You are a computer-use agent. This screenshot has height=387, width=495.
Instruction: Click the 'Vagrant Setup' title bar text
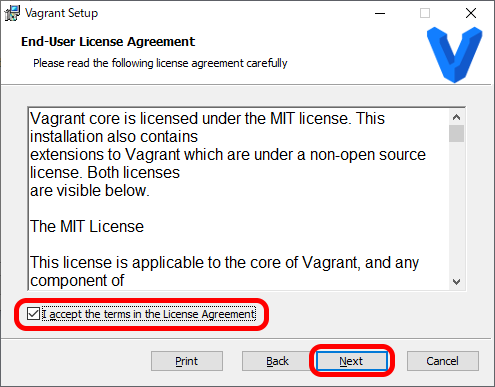(x=61, y=13)
